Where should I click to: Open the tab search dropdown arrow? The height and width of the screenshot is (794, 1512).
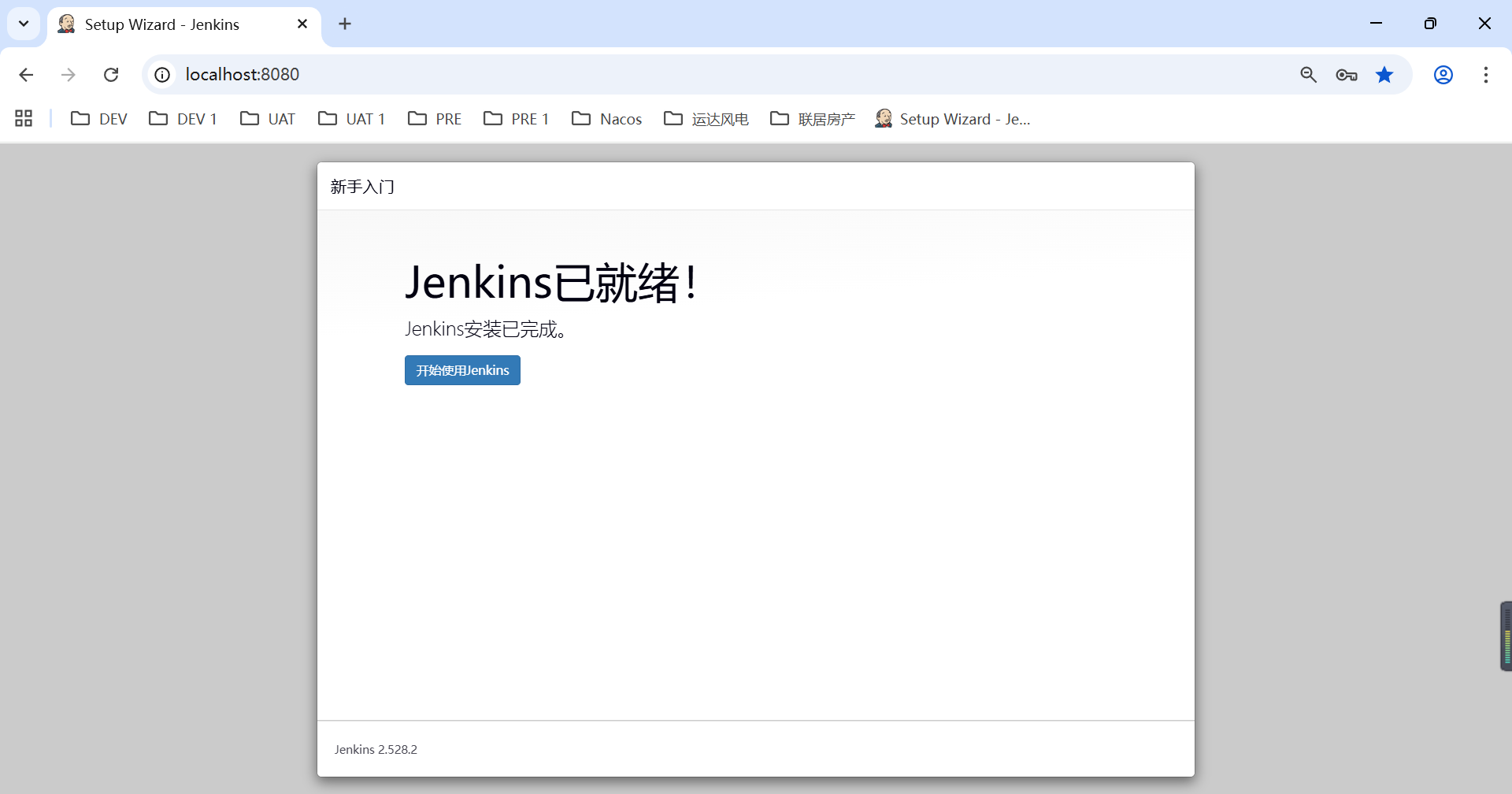tap(24, 24)
